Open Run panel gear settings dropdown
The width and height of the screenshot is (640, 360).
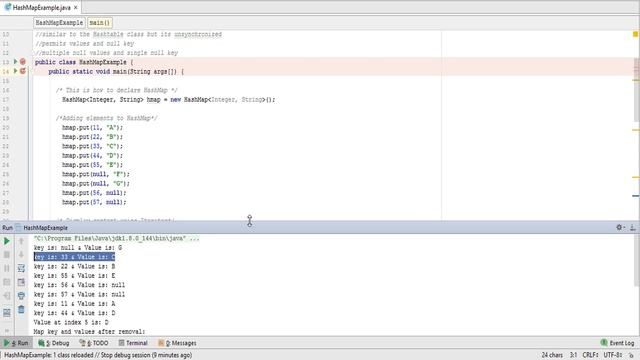click(x=620, y=227)
